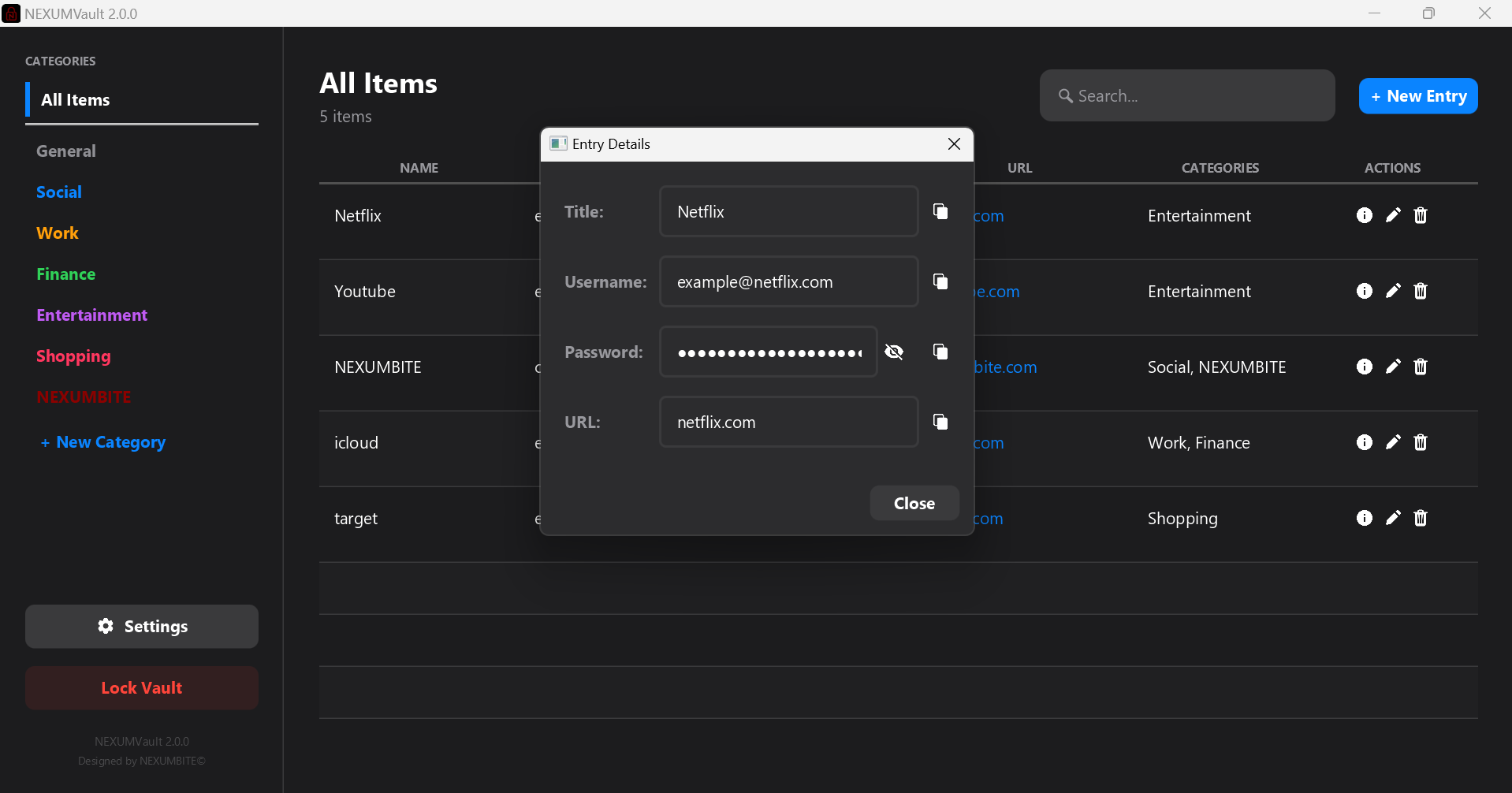Screen dimensions: 1512x793
Task: Edit the NEXUMBITE entry with pencil icon
Action: point(1392,367)
